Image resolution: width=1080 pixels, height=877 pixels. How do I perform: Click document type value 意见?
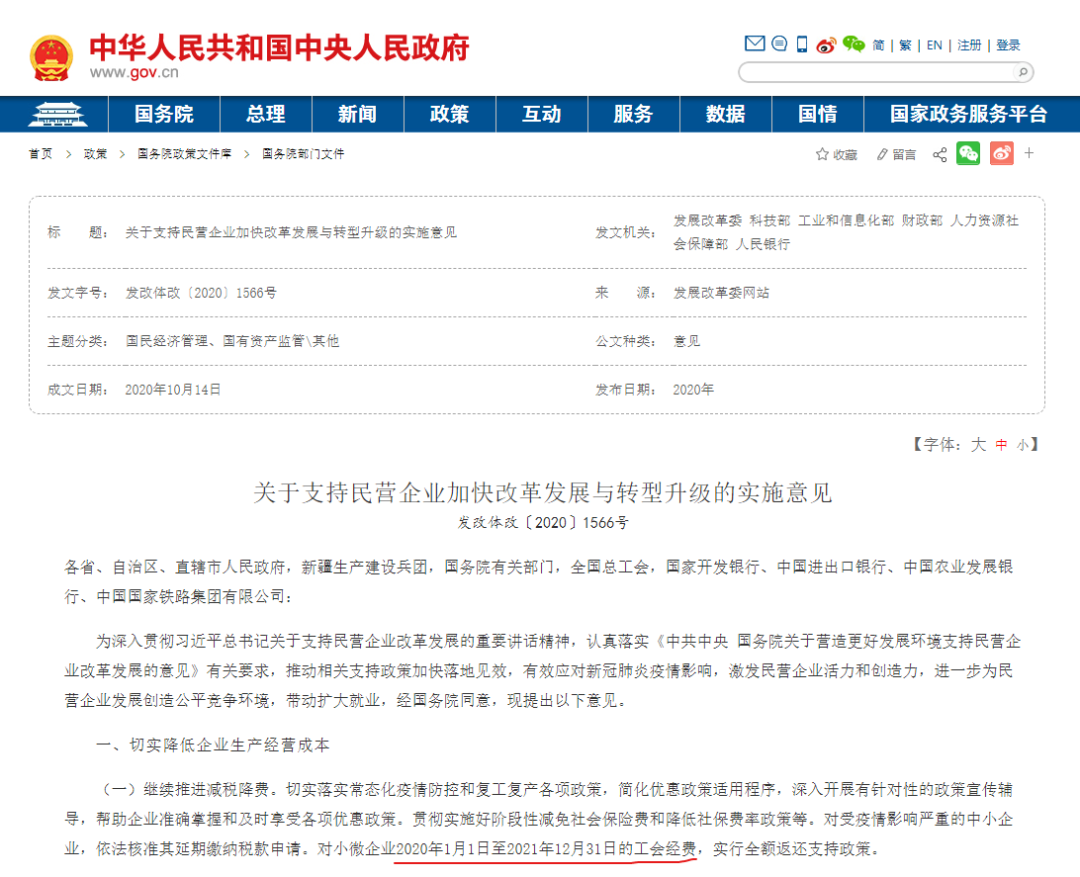[x=687, y=341]
